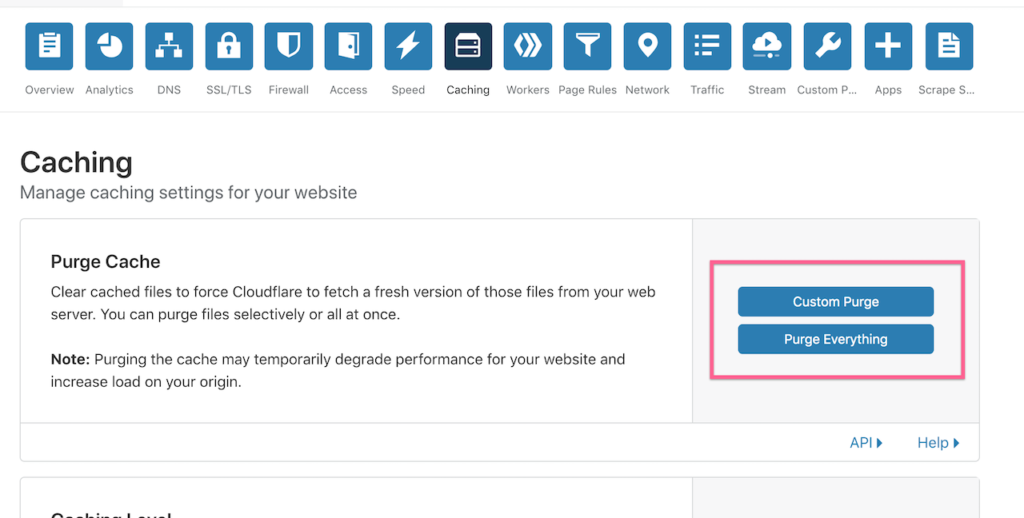Open the Stream cloud play icon
Screen dimensions: 1024x518
coord(767,46)
